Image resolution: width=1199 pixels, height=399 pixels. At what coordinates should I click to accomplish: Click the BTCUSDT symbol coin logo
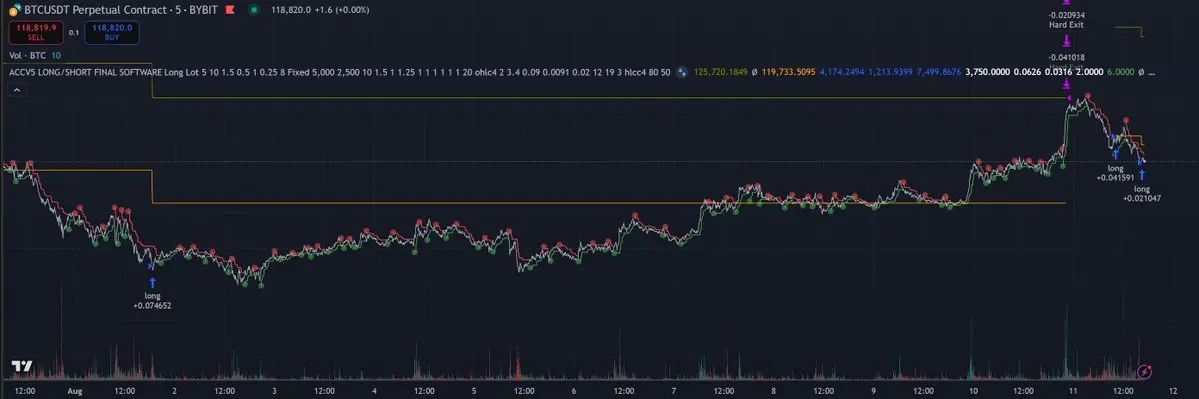click(15, 10)
